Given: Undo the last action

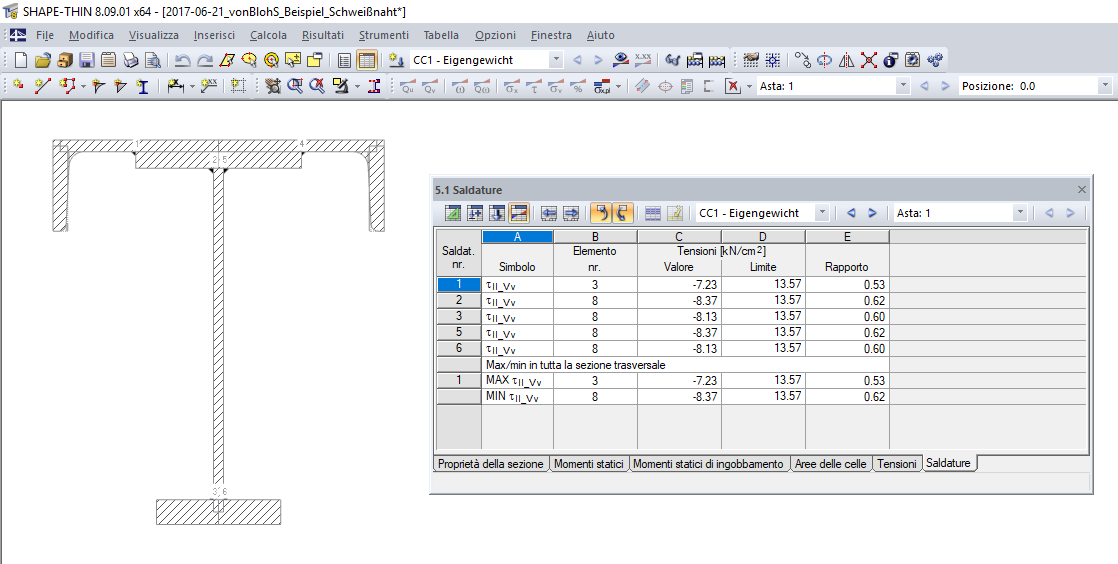Looking at the screenshot, I should 183,61.
